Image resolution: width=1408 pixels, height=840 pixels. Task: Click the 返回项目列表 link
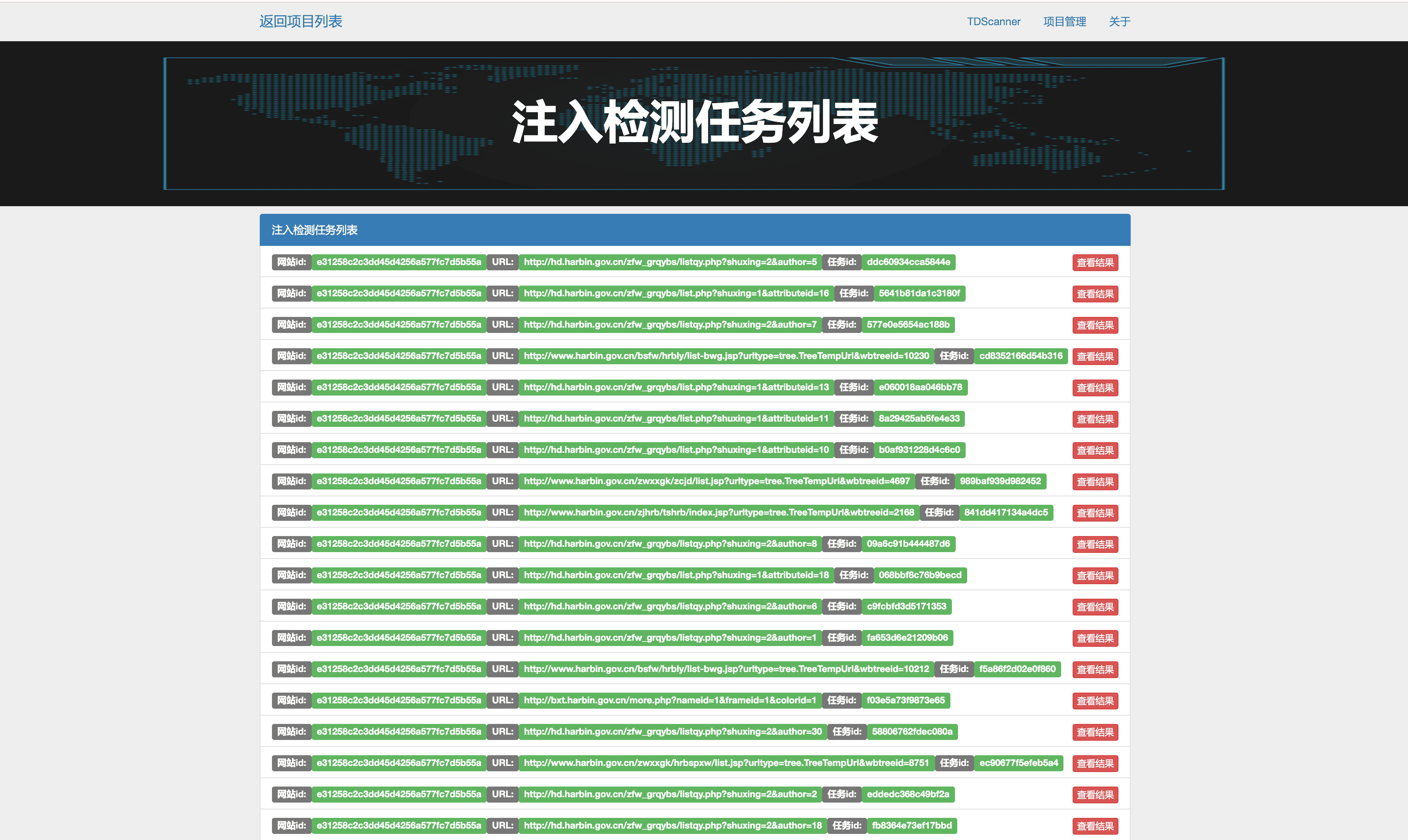click(301, 21)
